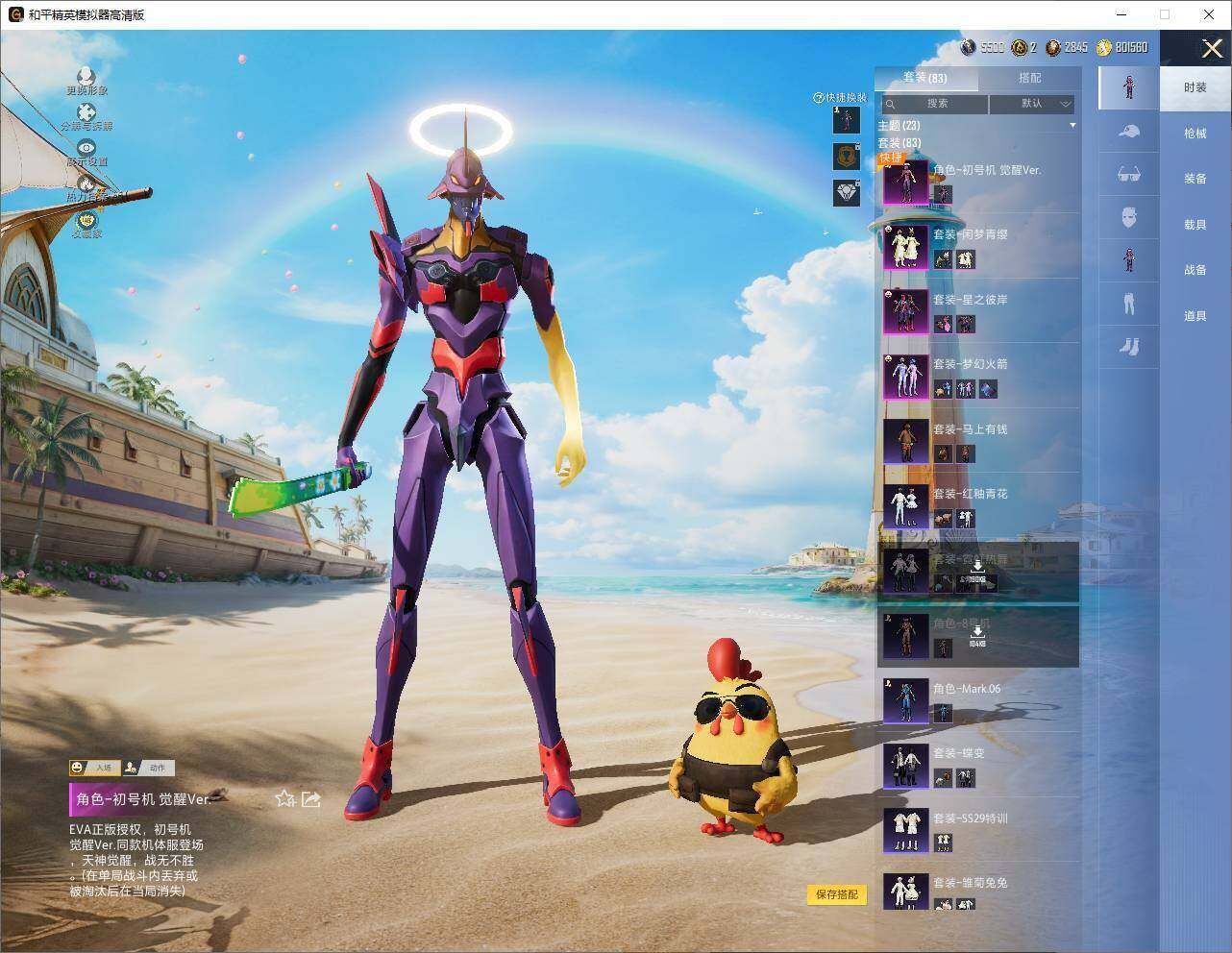This screenshot has width=1232, height=953.
Task: Select the cap headwear category icon
Action: 1129,132
